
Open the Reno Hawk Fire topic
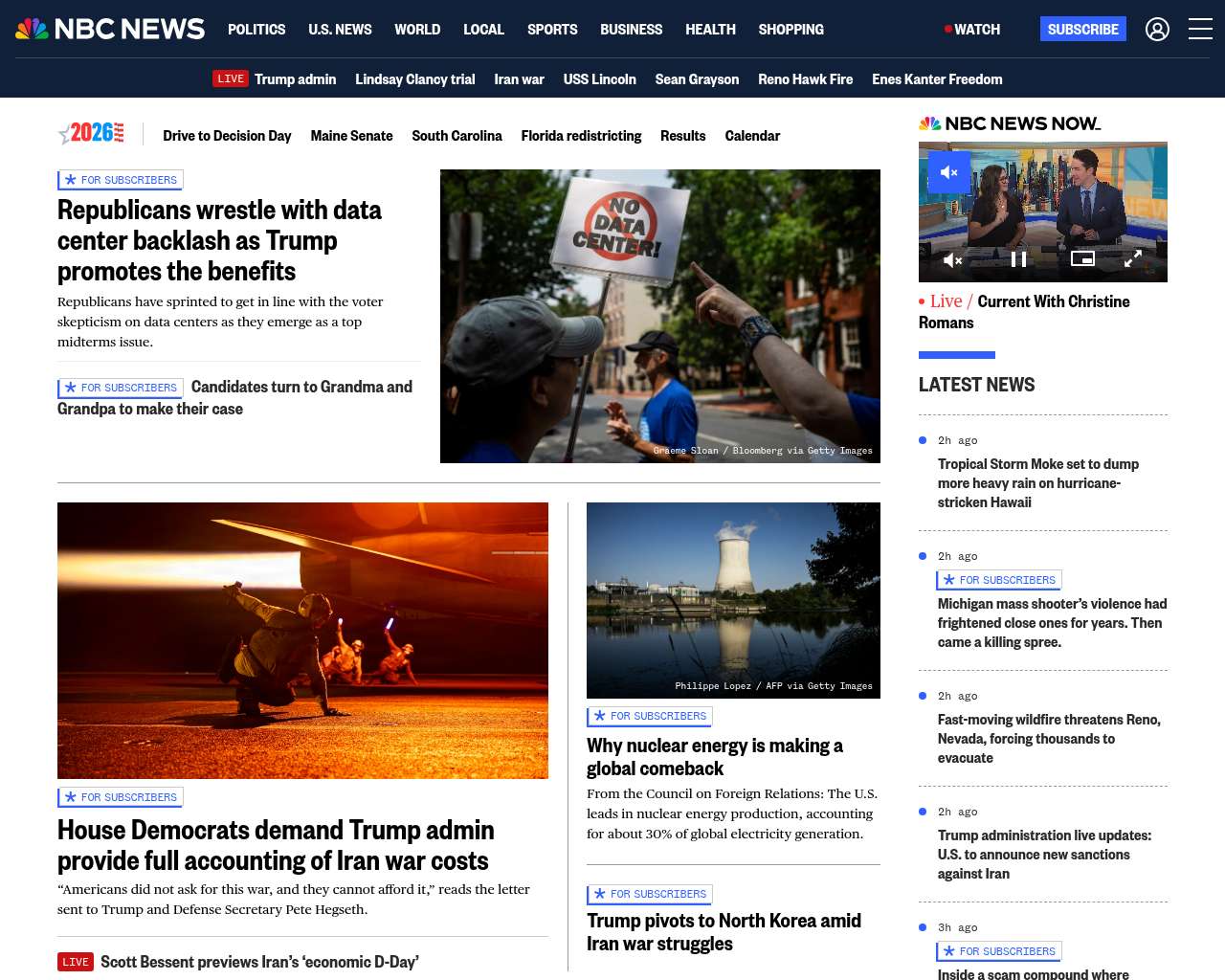point(805,79)
